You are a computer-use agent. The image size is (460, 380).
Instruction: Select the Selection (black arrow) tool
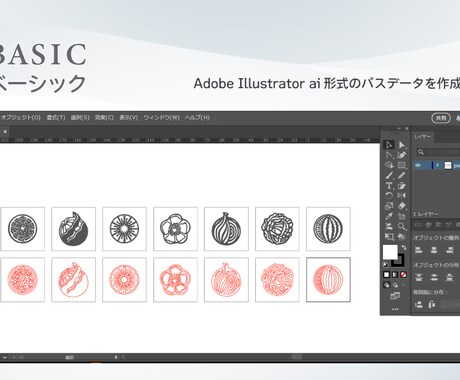tap(389, 145)
